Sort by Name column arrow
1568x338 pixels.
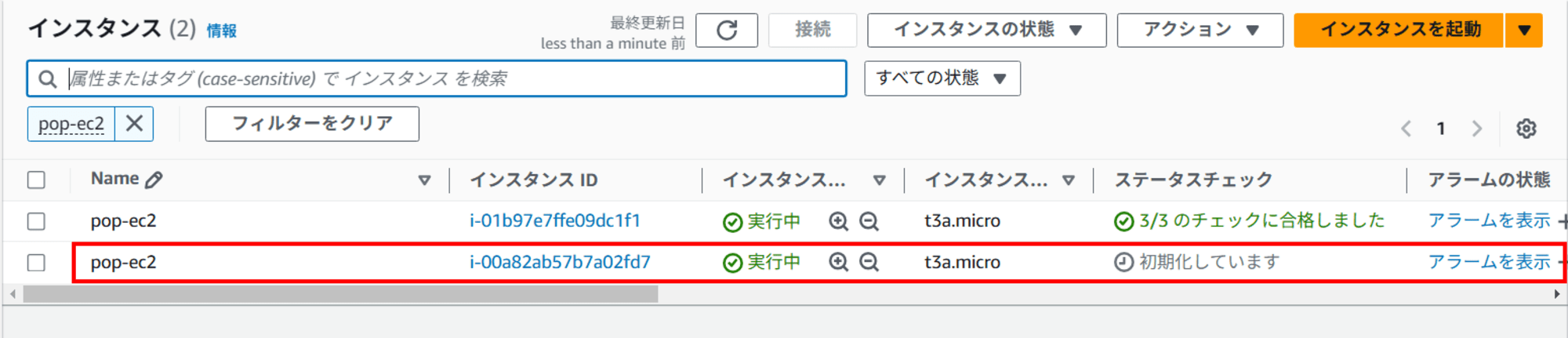point(424,180)
